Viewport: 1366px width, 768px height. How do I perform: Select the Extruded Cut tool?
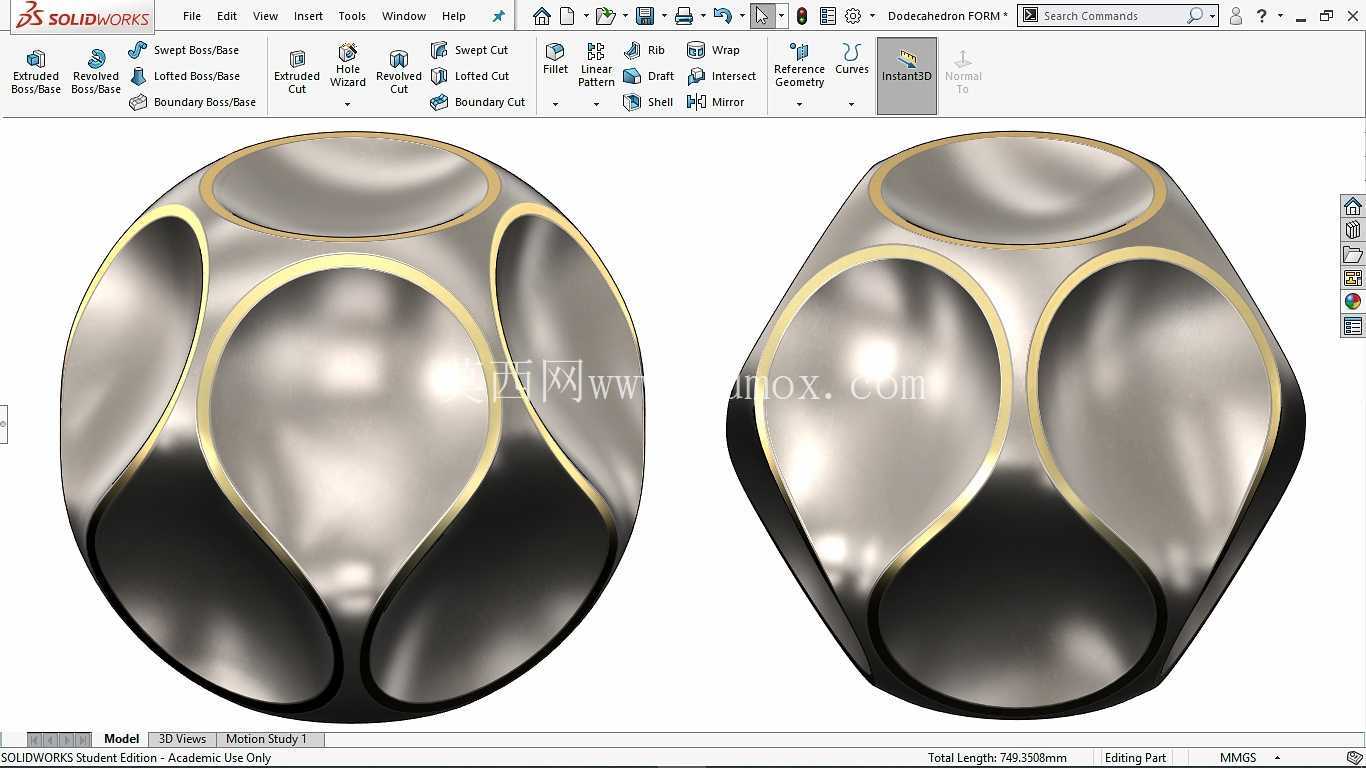(297, 73)
